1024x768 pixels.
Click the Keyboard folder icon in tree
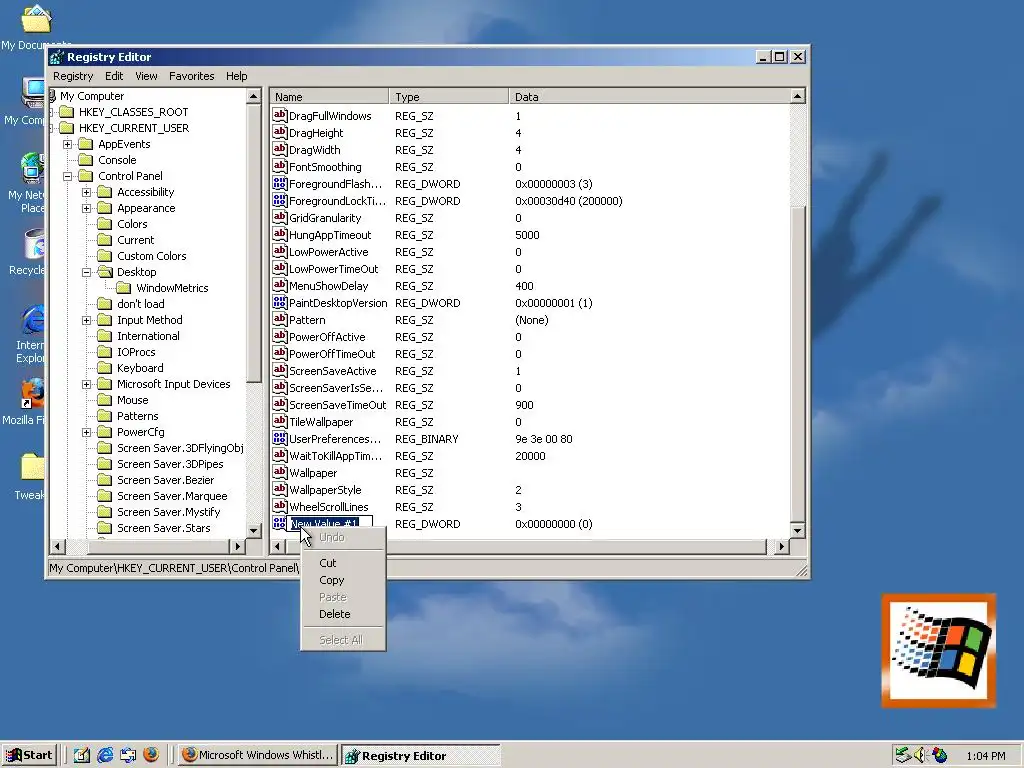tap(105, 368)
